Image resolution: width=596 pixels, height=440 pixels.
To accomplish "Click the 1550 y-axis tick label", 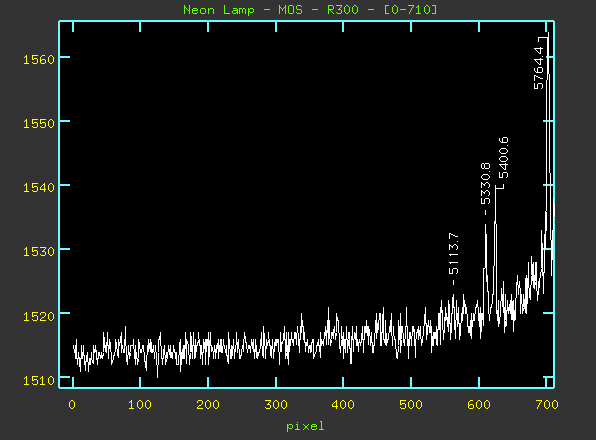I will click(39, 123).
